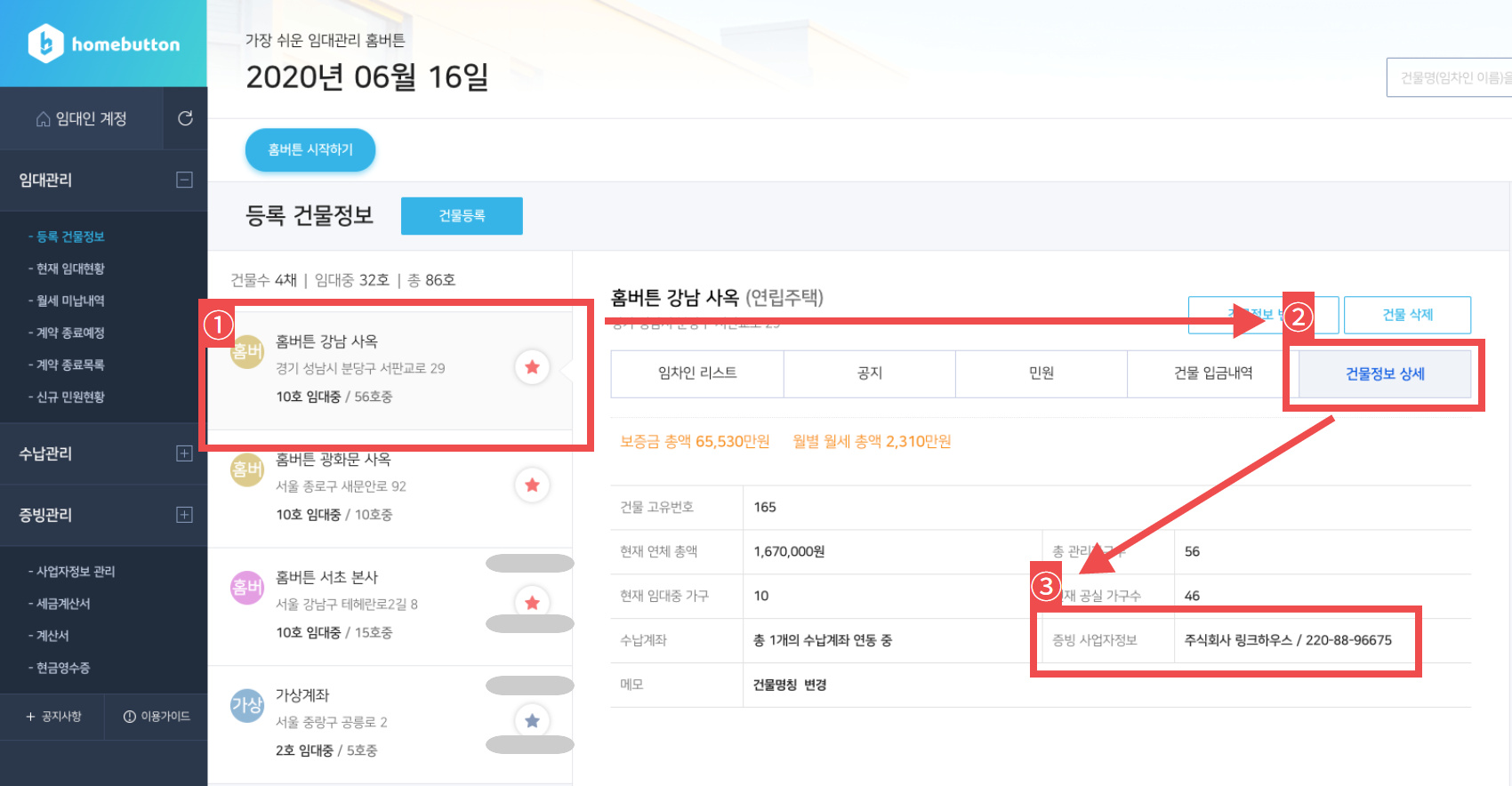Viewport: 1512px width, 786px height.
Task: Open 이용가이드 help link
Action: click(157, 717)
